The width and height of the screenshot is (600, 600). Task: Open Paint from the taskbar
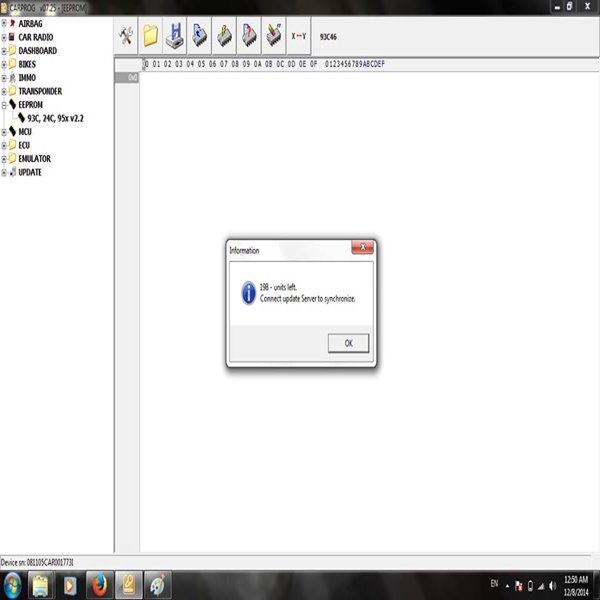click(x=158, y=585)
